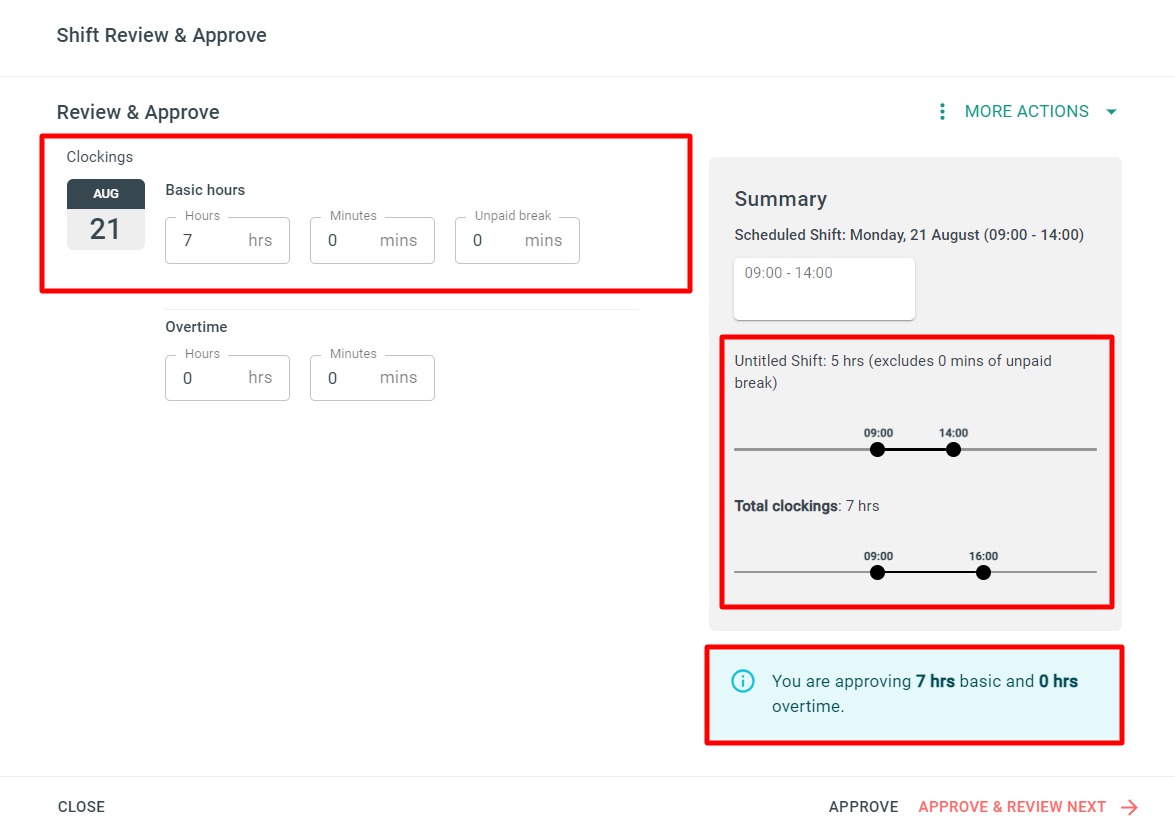Screen dimensions: 1175x832
Task: Click the three-dot More Actions icon
Action: click(x=942, y=112)
